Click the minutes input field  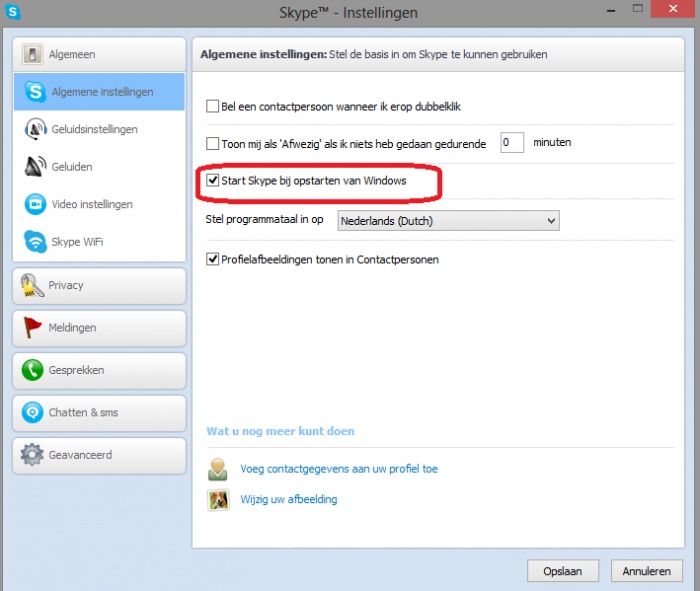tap(512, 142)
